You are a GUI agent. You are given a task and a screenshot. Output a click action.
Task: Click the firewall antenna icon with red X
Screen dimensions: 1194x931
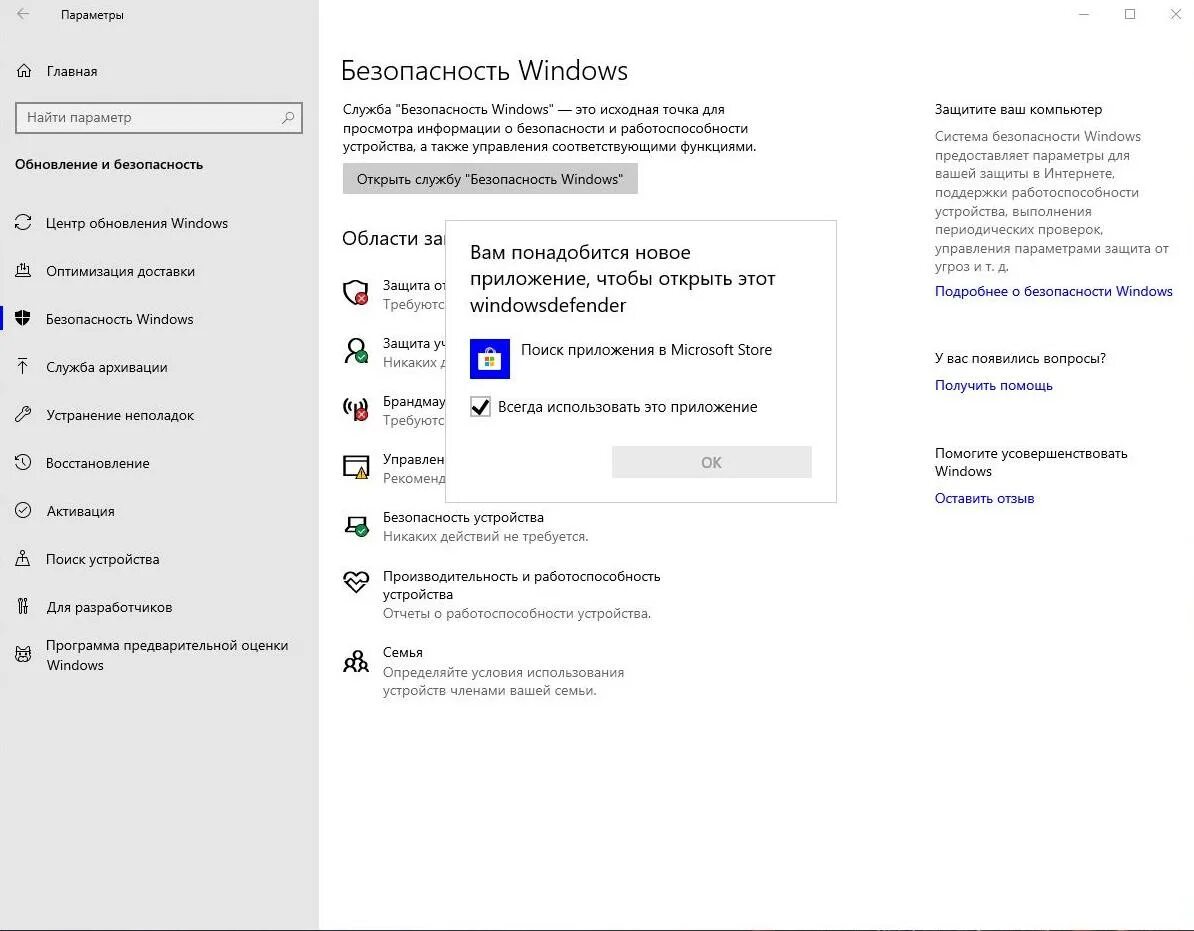[x=356, y=409]
